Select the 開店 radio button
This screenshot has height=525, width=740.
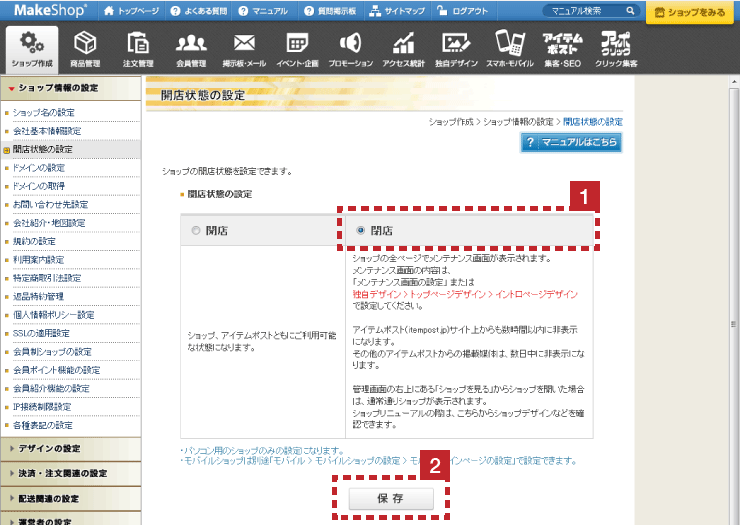pyautogui.click(x=196, y=230)
